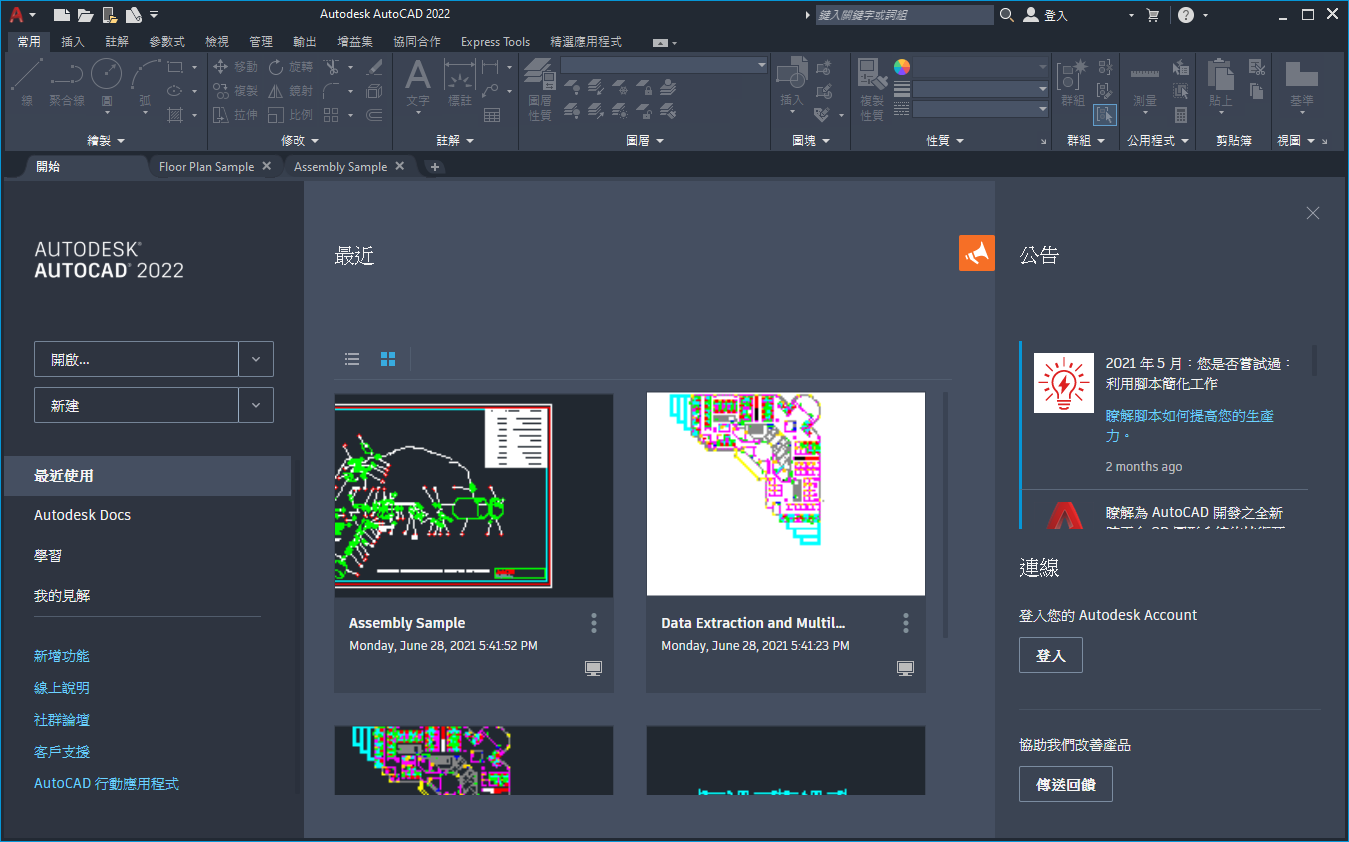Select the Line (線) drawing tool
The image size is (1349, 842).
27,81
